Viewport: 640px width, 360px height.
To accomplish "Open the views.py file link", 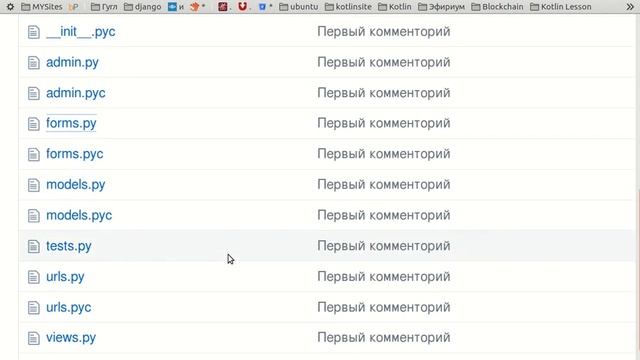I will 71,338.
